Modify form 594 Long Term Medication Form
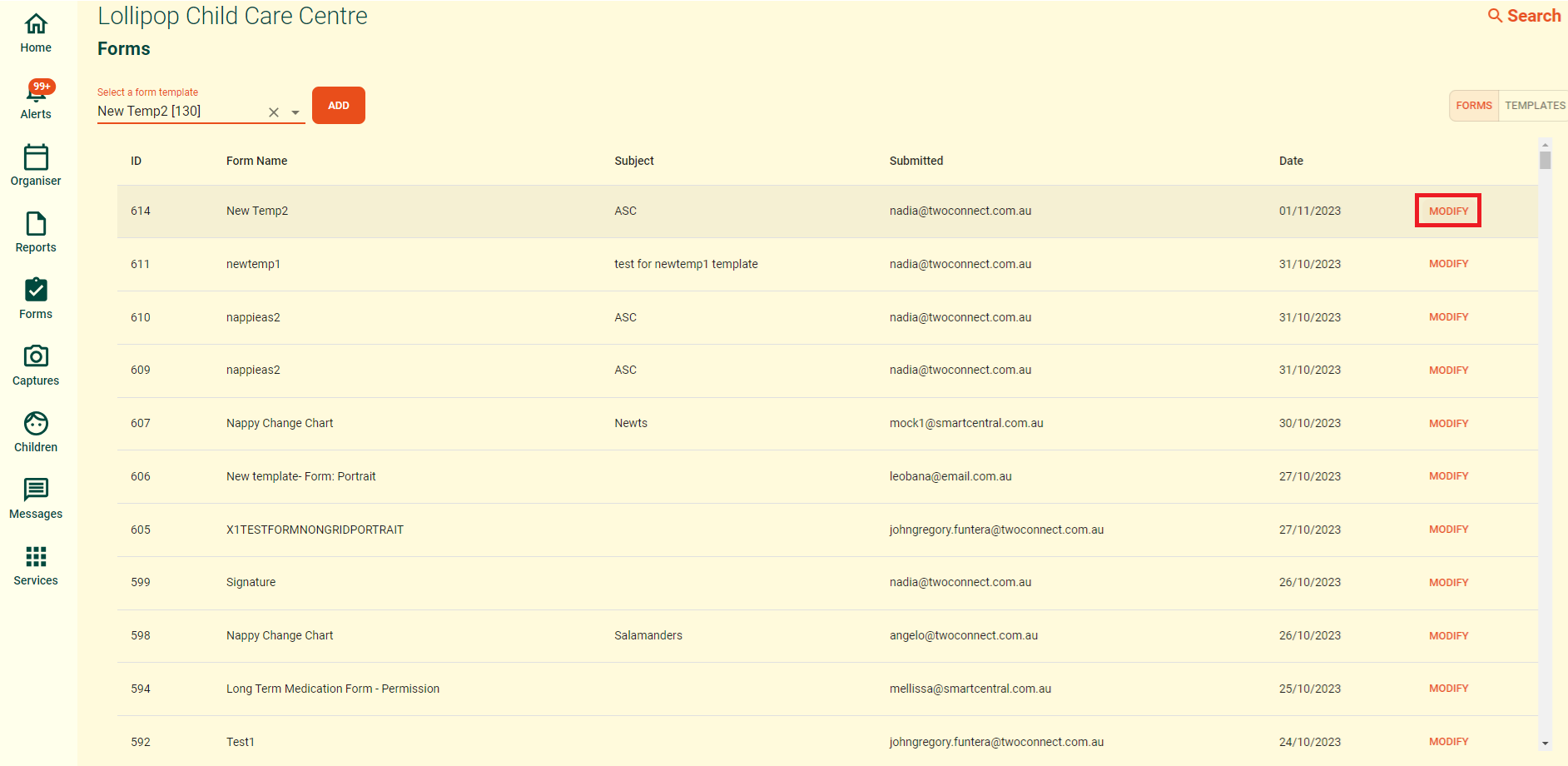The image size is (1568, 766). (x=1448, y=689)
